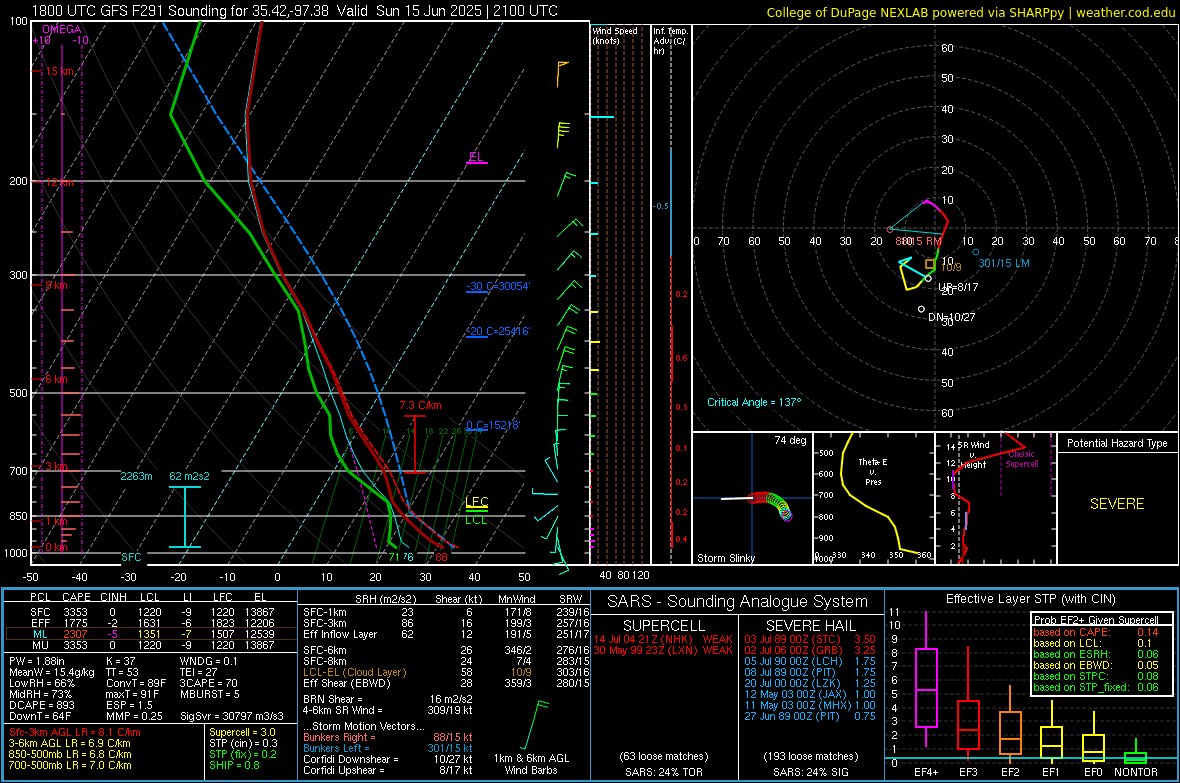
Task: Click the yellow LFC level marker
Action: tap(476, 502)
